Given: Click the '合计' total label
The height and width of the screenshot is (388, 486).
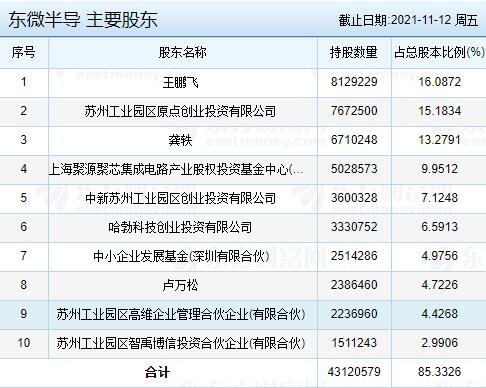Looking at the screenshot, I should (157, 372).
